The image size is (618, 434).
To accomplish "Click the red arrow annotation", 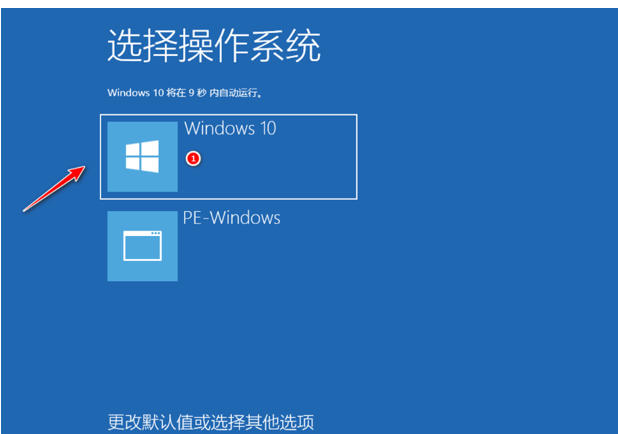I will click(54, 188).
